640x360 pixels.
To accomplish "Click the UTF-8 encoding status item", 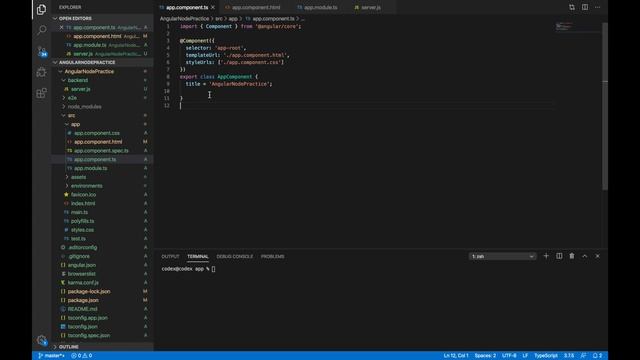I will pos(509,356).
